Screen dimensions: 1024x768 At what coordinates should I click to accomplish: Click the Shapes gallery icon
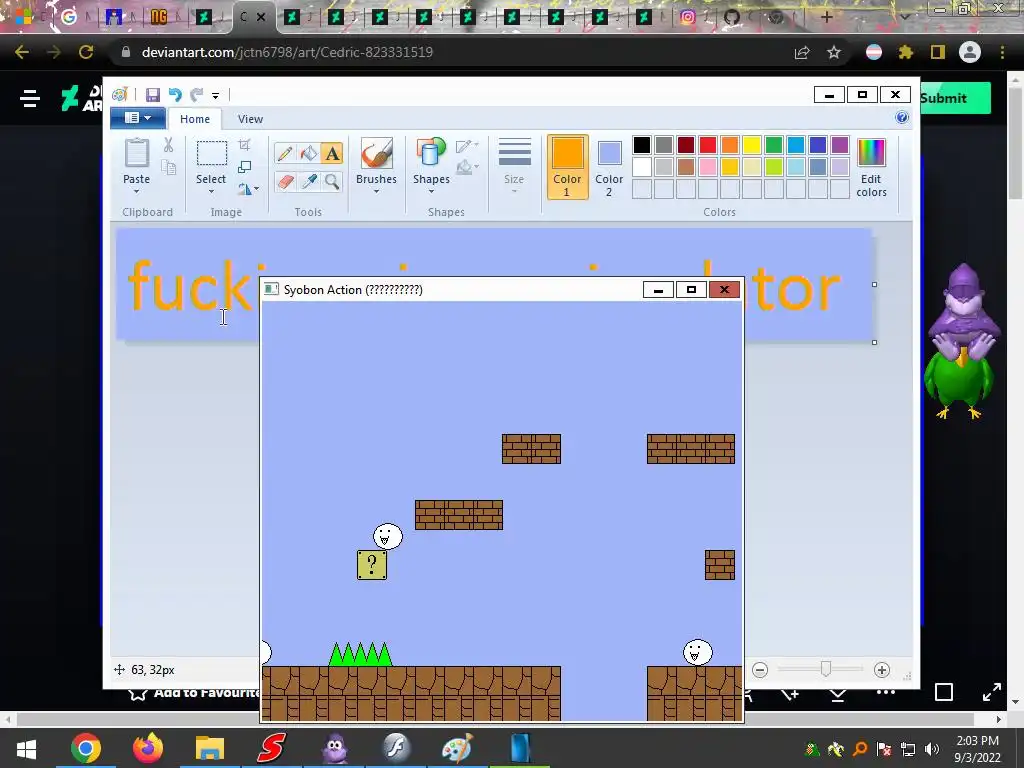(x=431, y=153)
